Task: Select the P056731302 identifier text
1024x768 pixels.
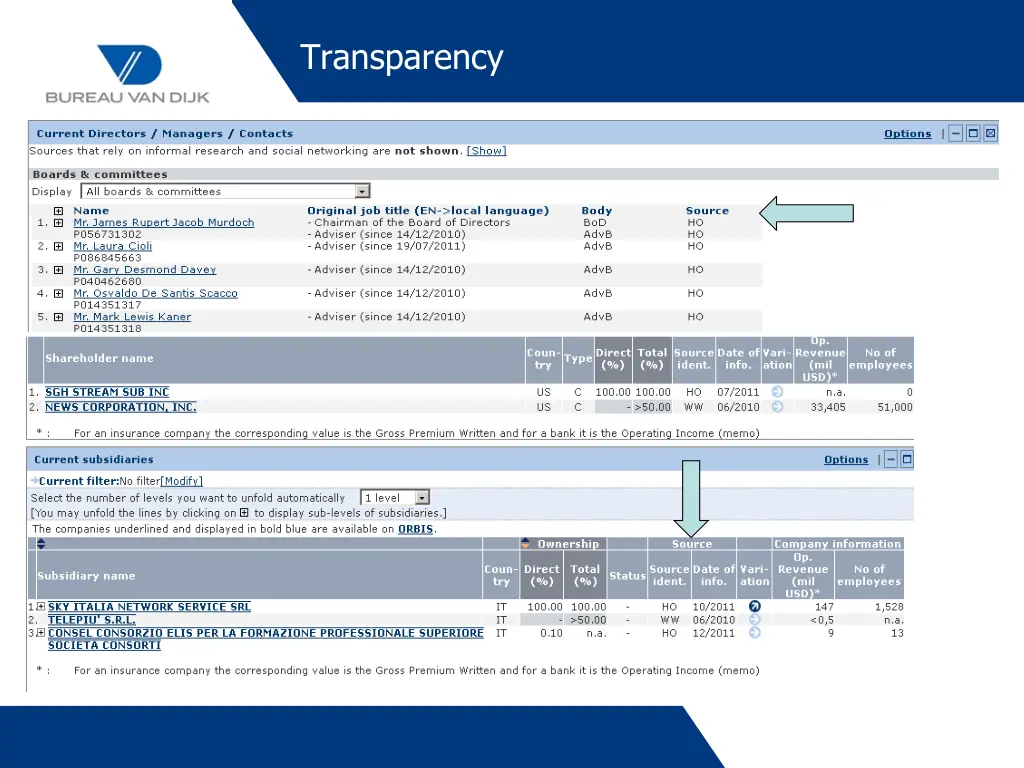Action: pos(107,234)
